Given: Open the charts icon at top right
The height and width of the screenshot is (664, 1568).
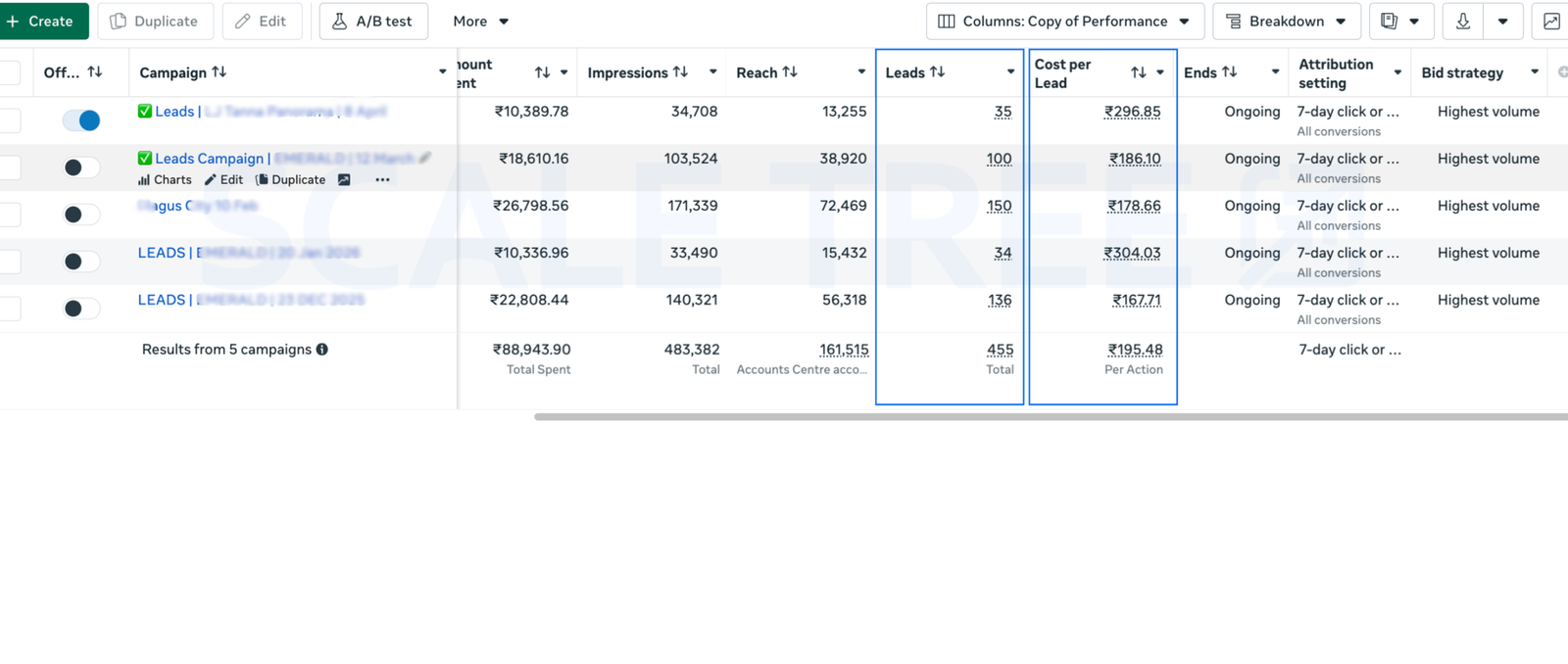Looking at the screenshot, I should 1551,21.
